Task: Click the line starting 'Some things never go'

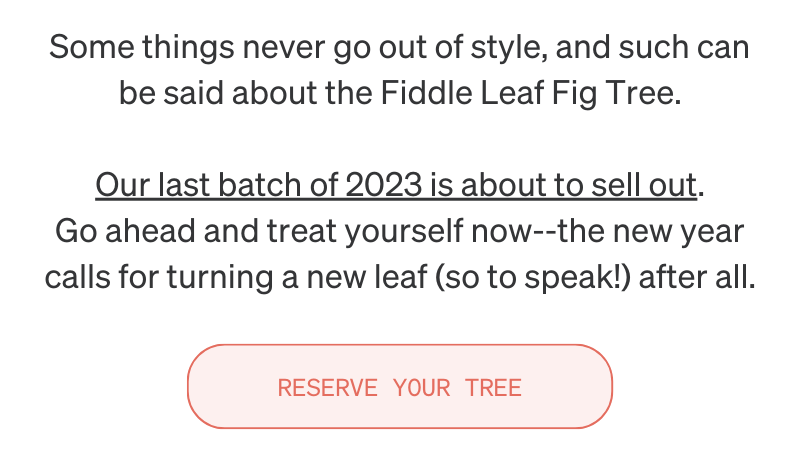Action: coord(399,48)
